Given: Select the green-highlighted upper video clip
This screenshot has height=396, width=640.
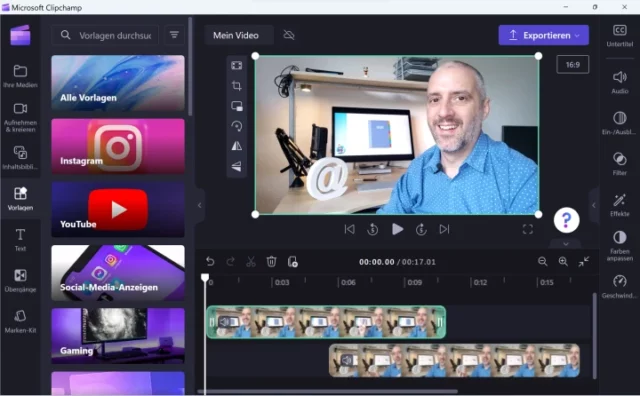Looking at the screenshot, I should click(326, 322).
